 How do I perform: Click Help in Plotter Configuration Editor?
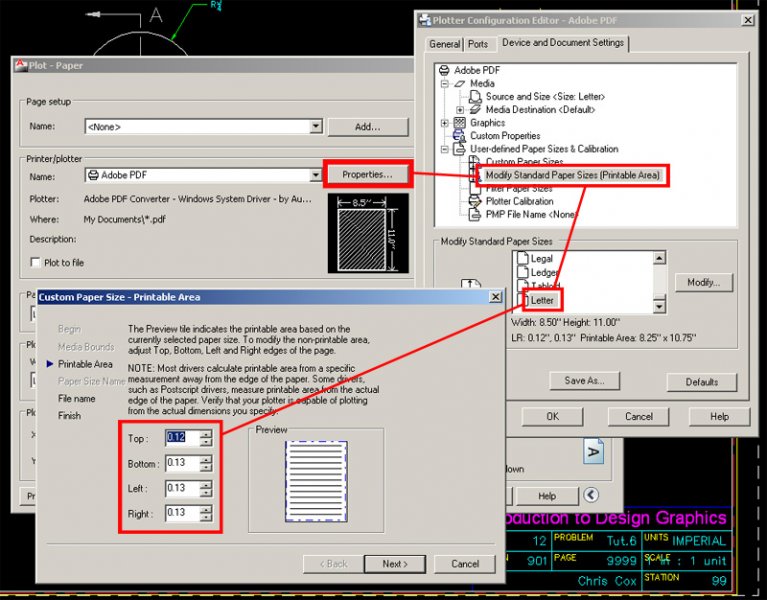tap(719, 416)
